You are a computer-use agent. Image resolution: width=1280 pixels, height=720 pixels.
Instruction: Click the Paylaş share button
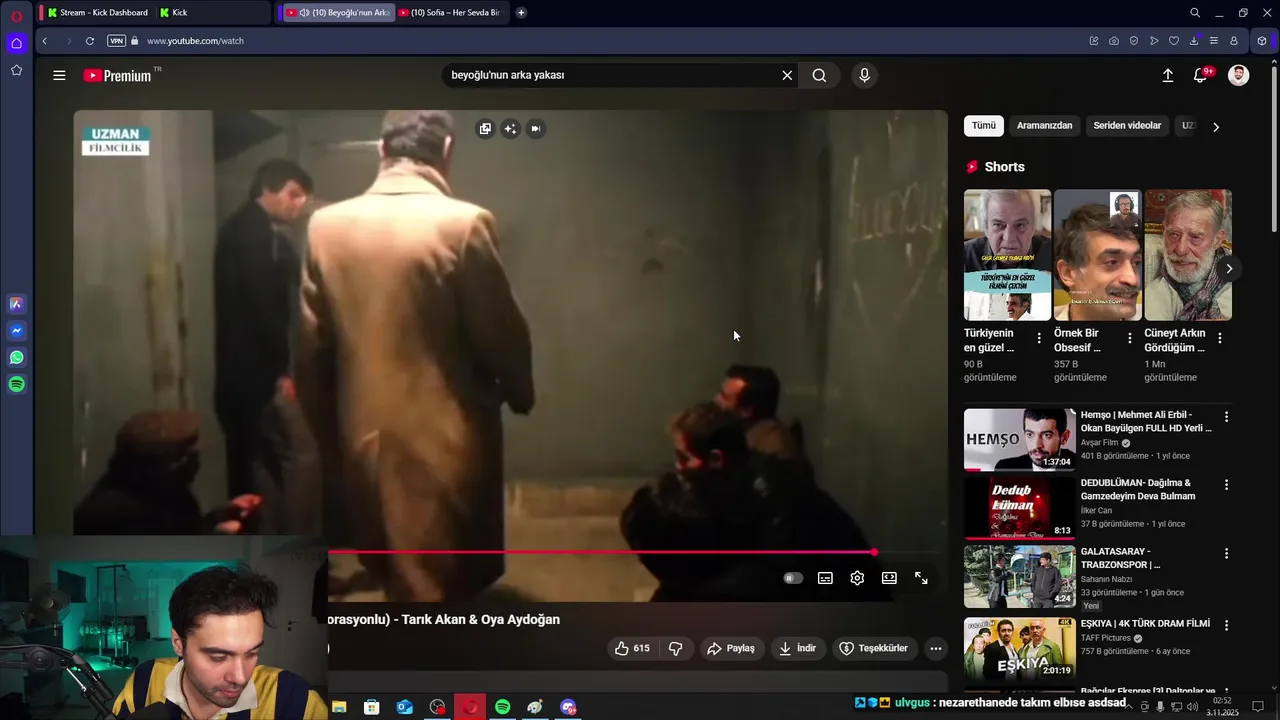(x=731, y=648)
